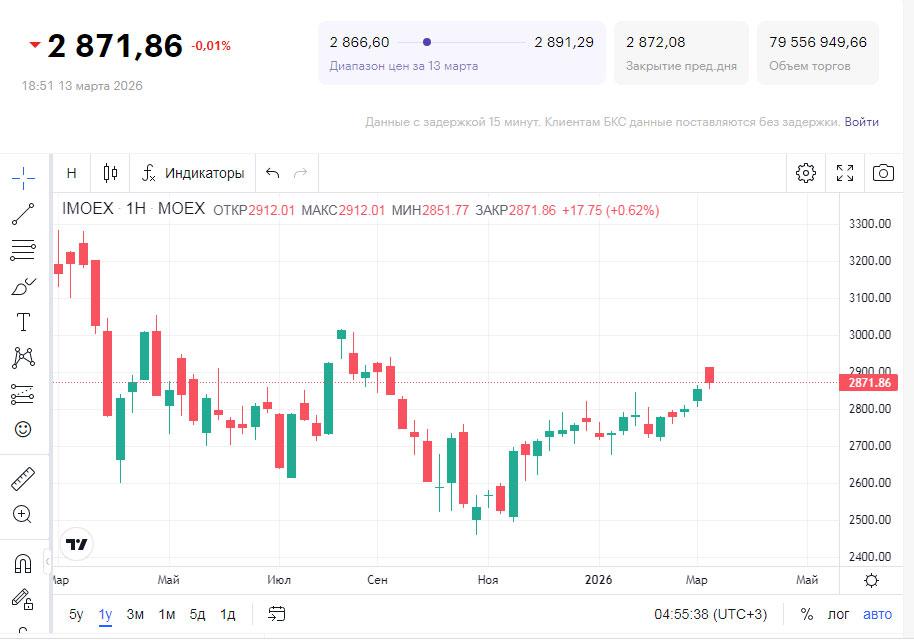The height and width of the screenshot is (640, 914).
Task: Select the text annotation tool
Action: point(23,322)
